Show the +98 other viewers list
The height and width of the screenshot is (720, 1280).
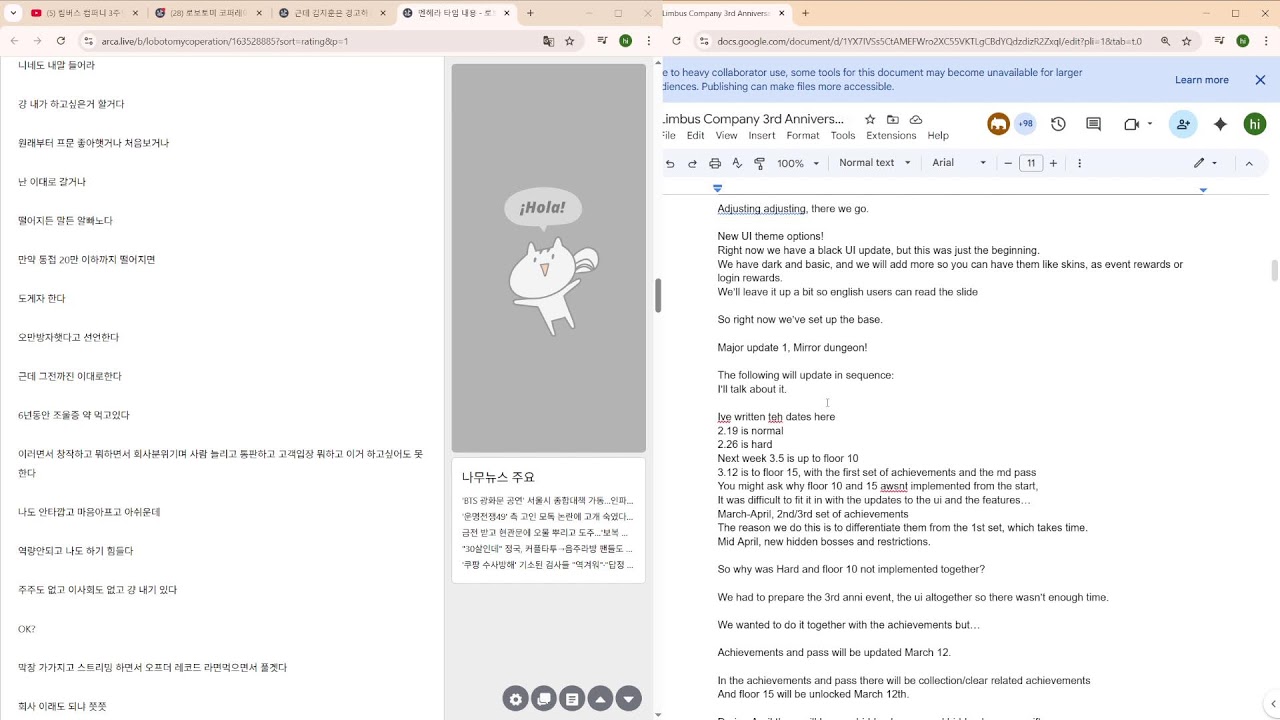coord(1025,124)
